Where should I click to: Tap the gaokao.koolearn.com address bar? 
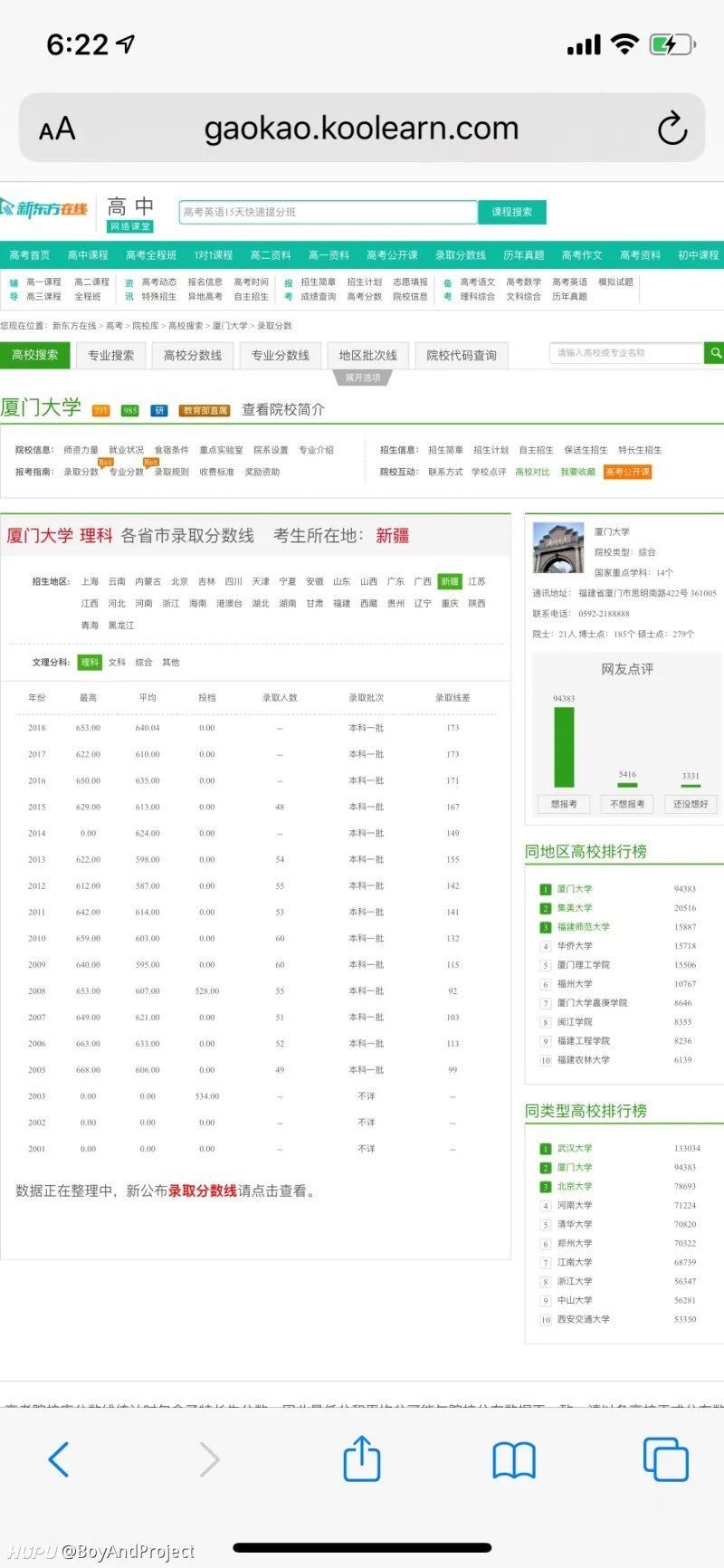[x=361, y=129]
